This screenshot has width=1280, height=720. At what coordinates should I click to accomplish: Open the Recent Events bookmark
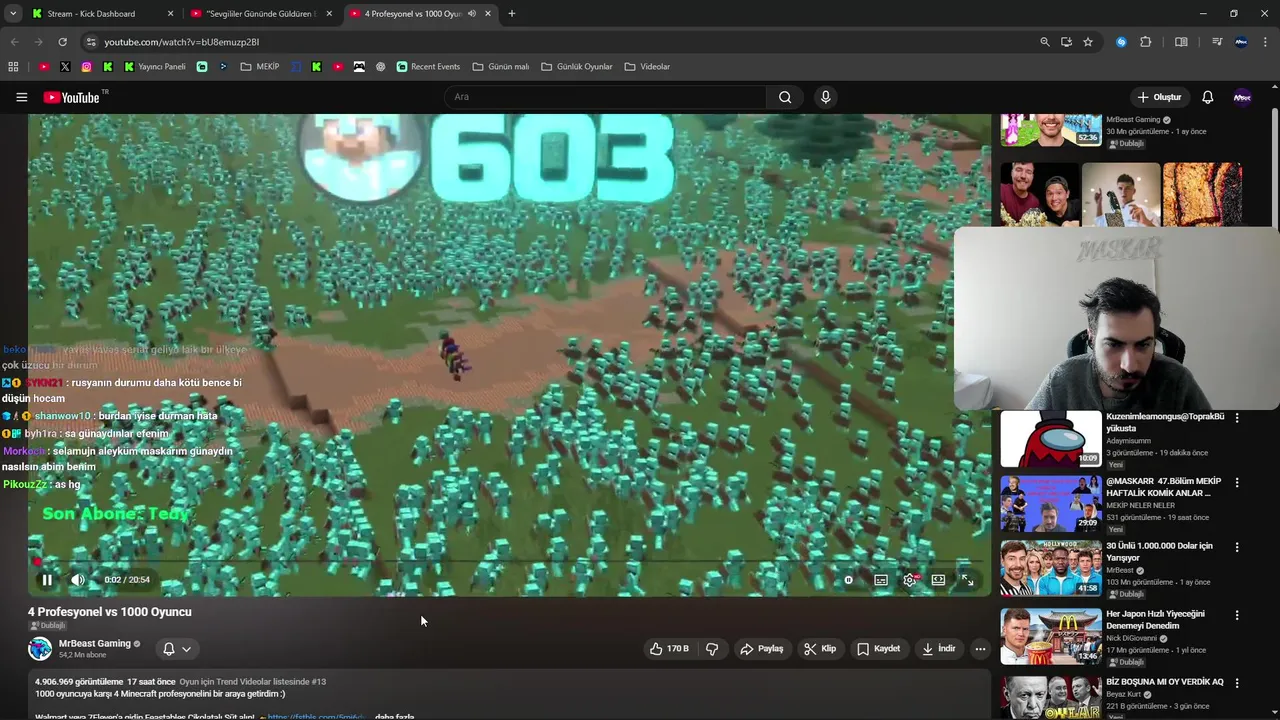(428, 67)
